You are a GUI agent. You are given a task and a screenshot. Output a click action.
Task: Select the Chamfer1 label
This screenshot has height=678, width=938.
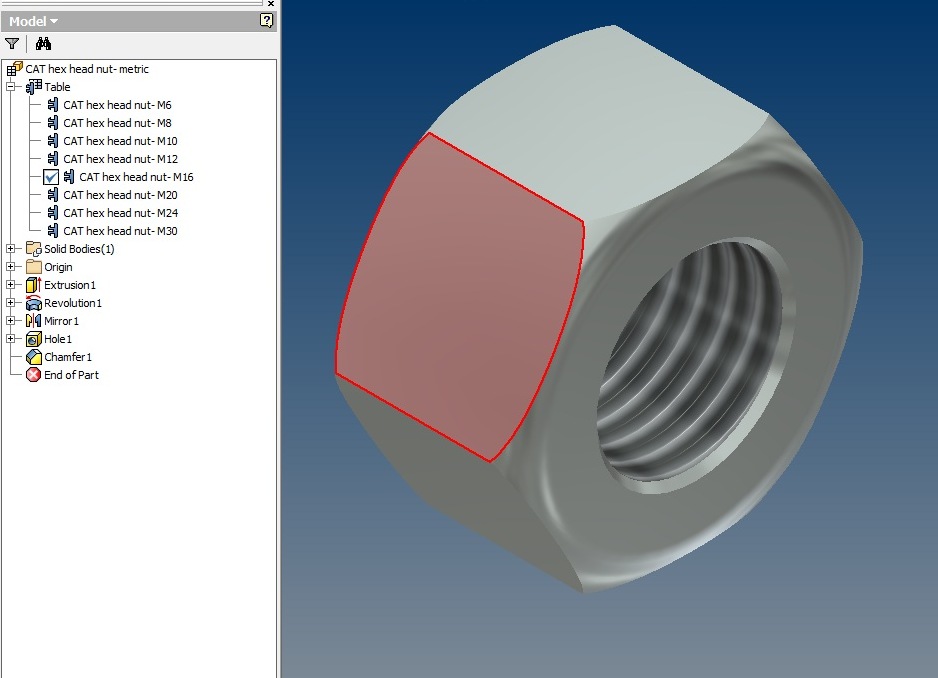pos(68,357)
